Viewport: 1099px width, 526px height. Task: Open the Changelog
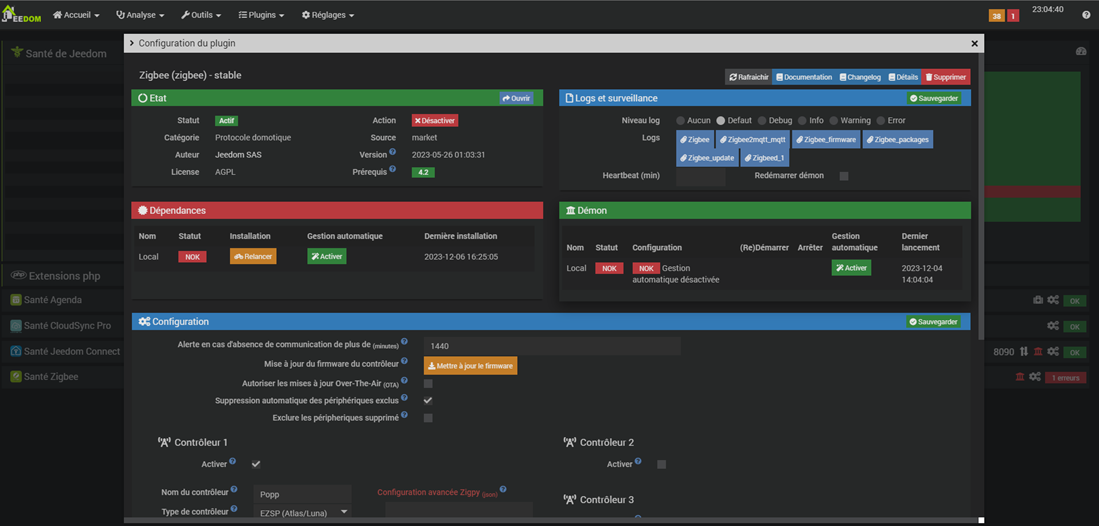tap(860, 77)
